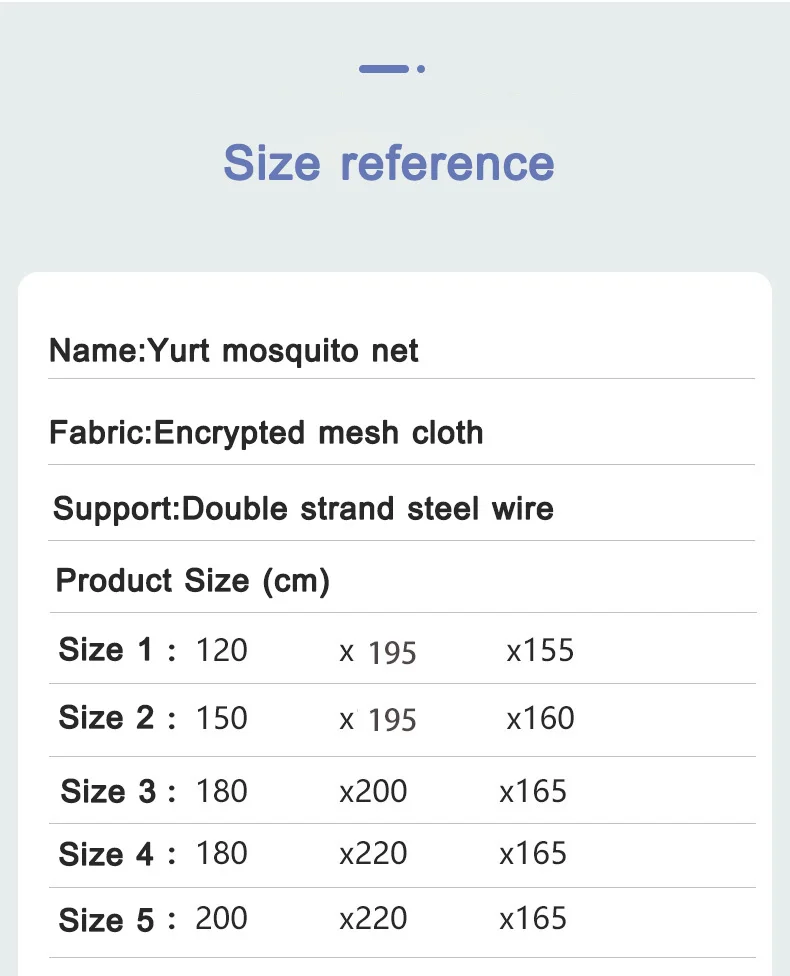Viewport: 790px width, 976px height.
Task: Click the Size 3 label
Action: [118, 792]
